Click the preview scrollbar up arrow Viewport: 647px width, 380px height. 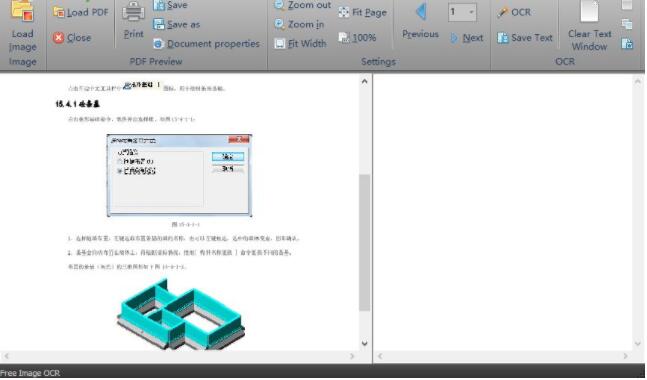(364, 81)
